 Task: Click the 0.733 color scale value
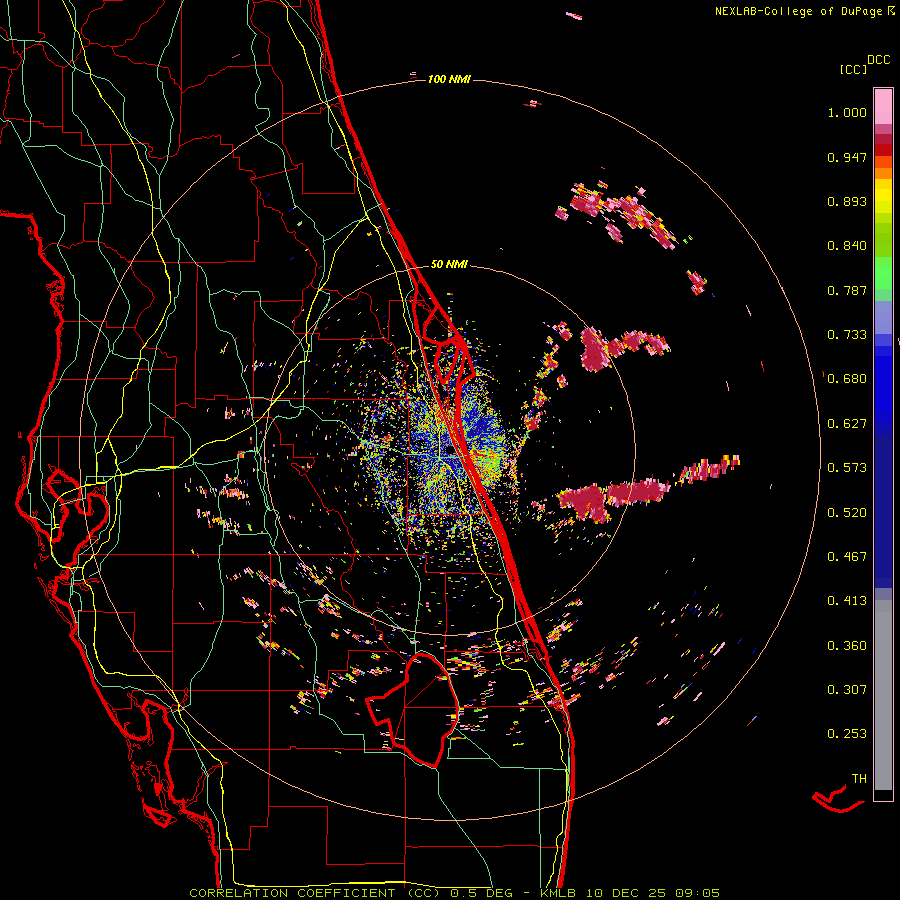pyautogui.click(x=847, y=335)
